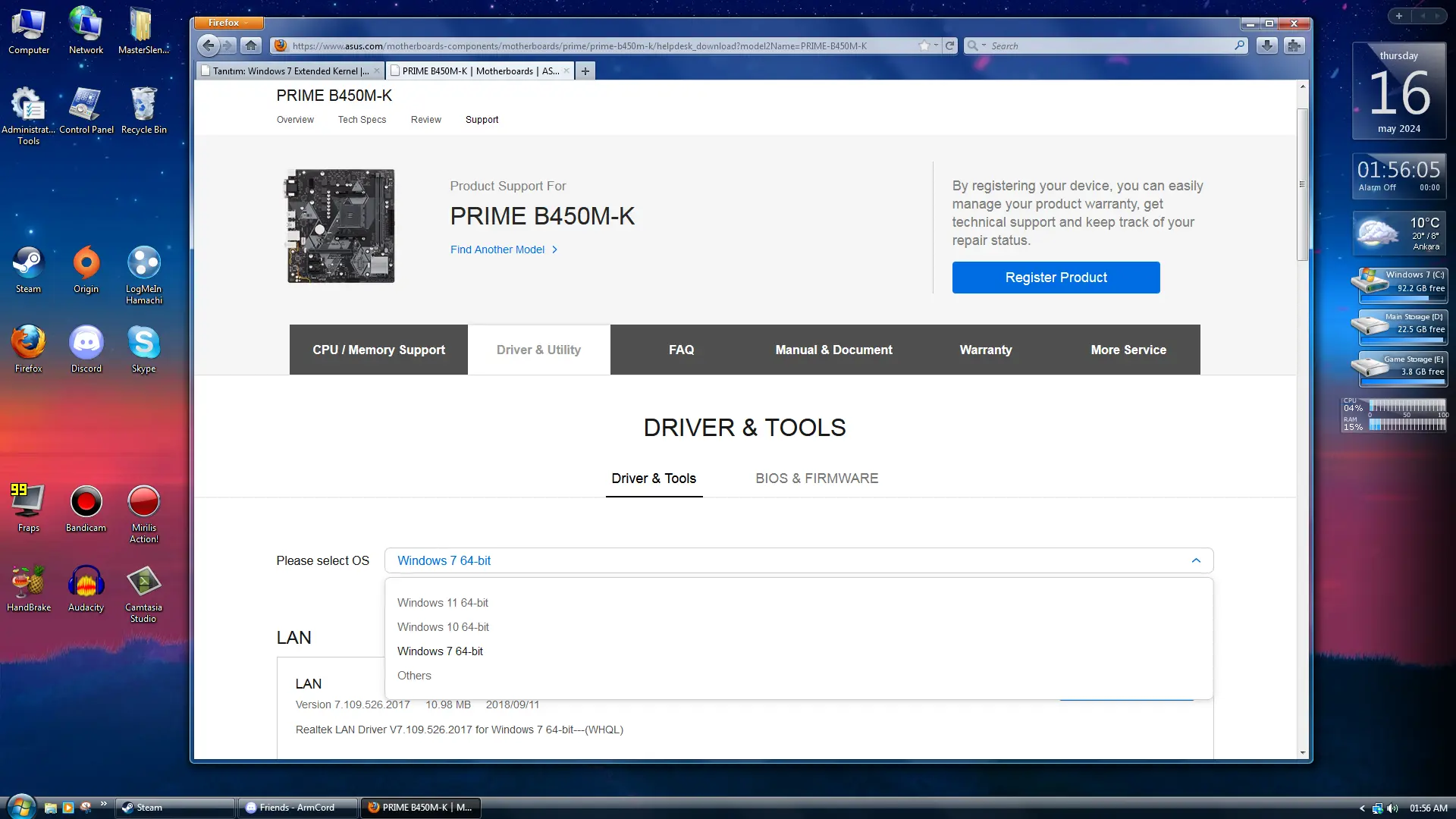Open Bandicam from the desktop
The width and height of the screenshot is (1456, 819).
pos(86,509)
